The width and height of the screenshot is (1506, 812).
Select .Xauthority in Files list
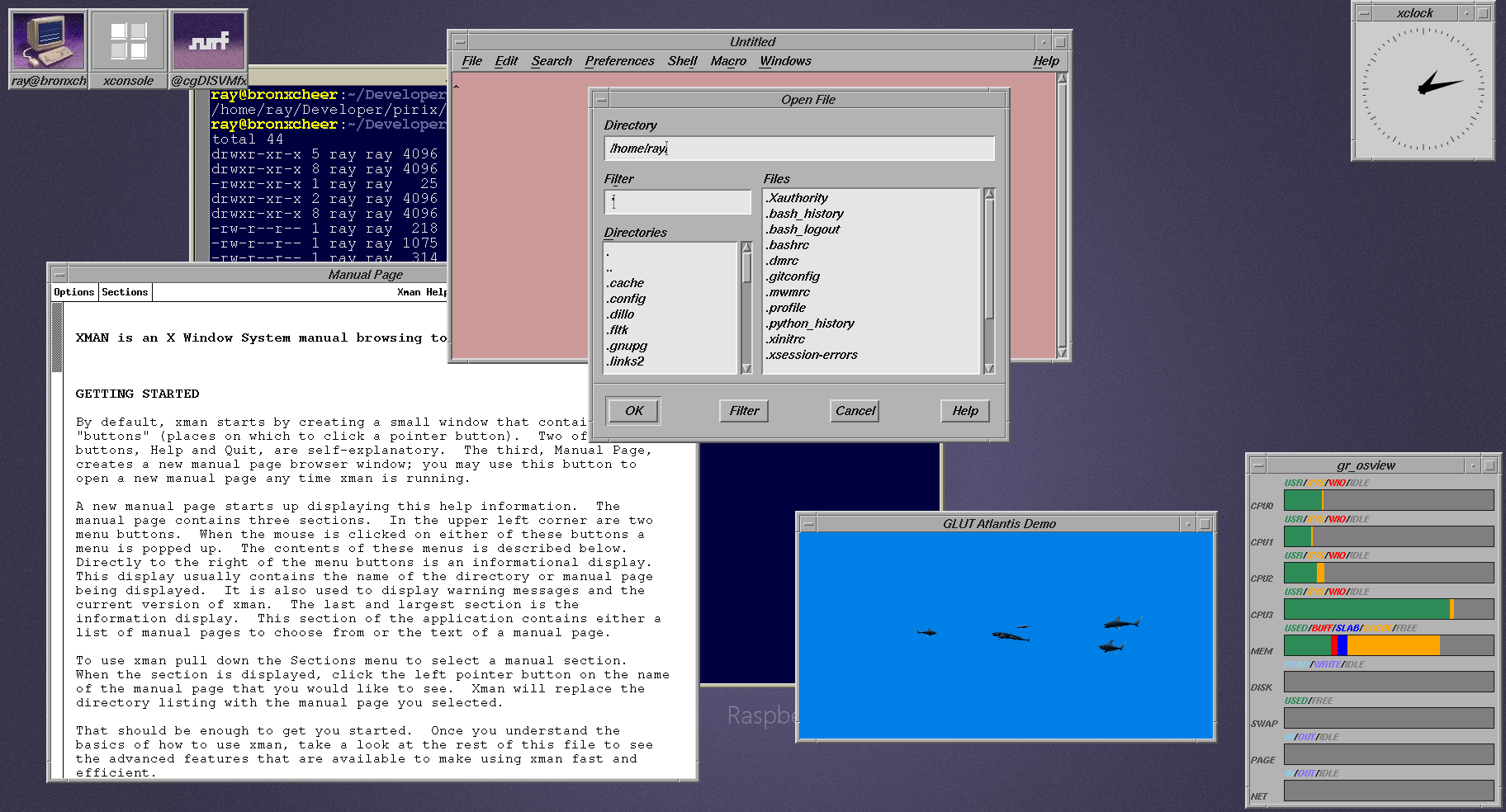point(871,198)
